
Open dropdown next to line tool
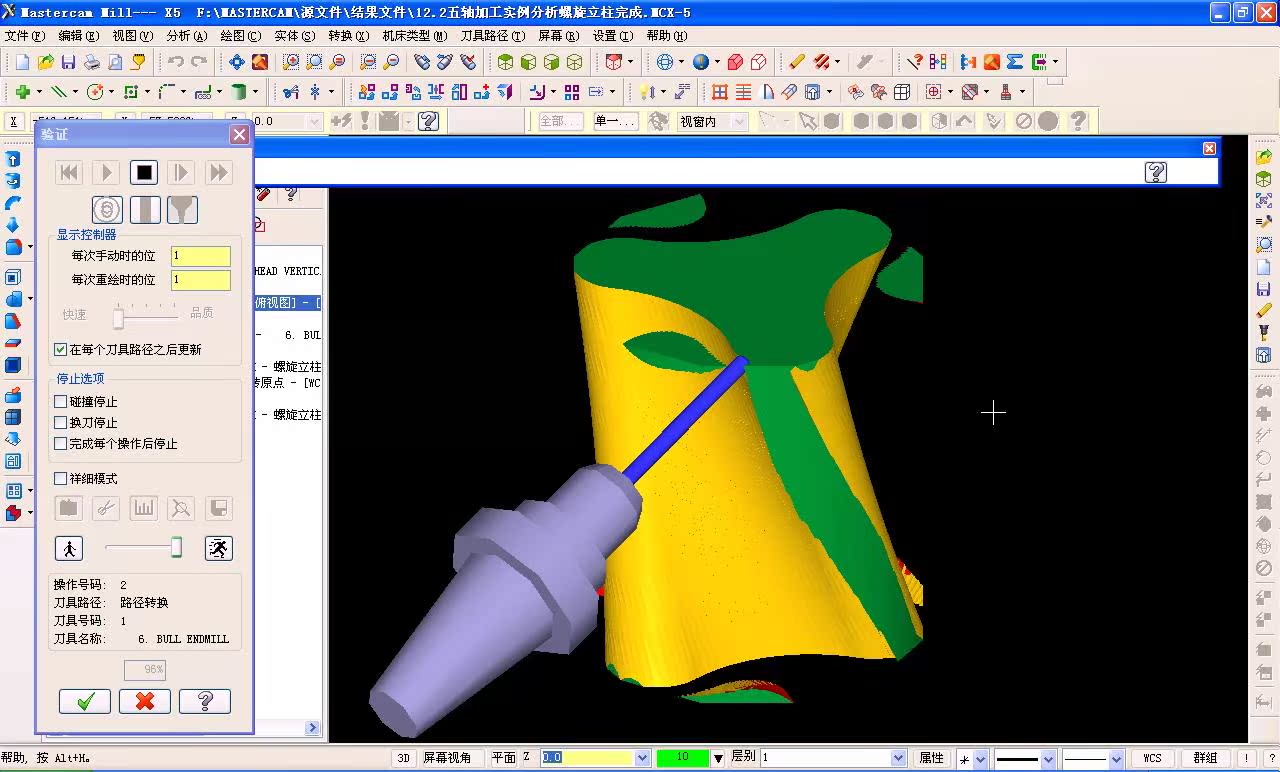[75, 92]
